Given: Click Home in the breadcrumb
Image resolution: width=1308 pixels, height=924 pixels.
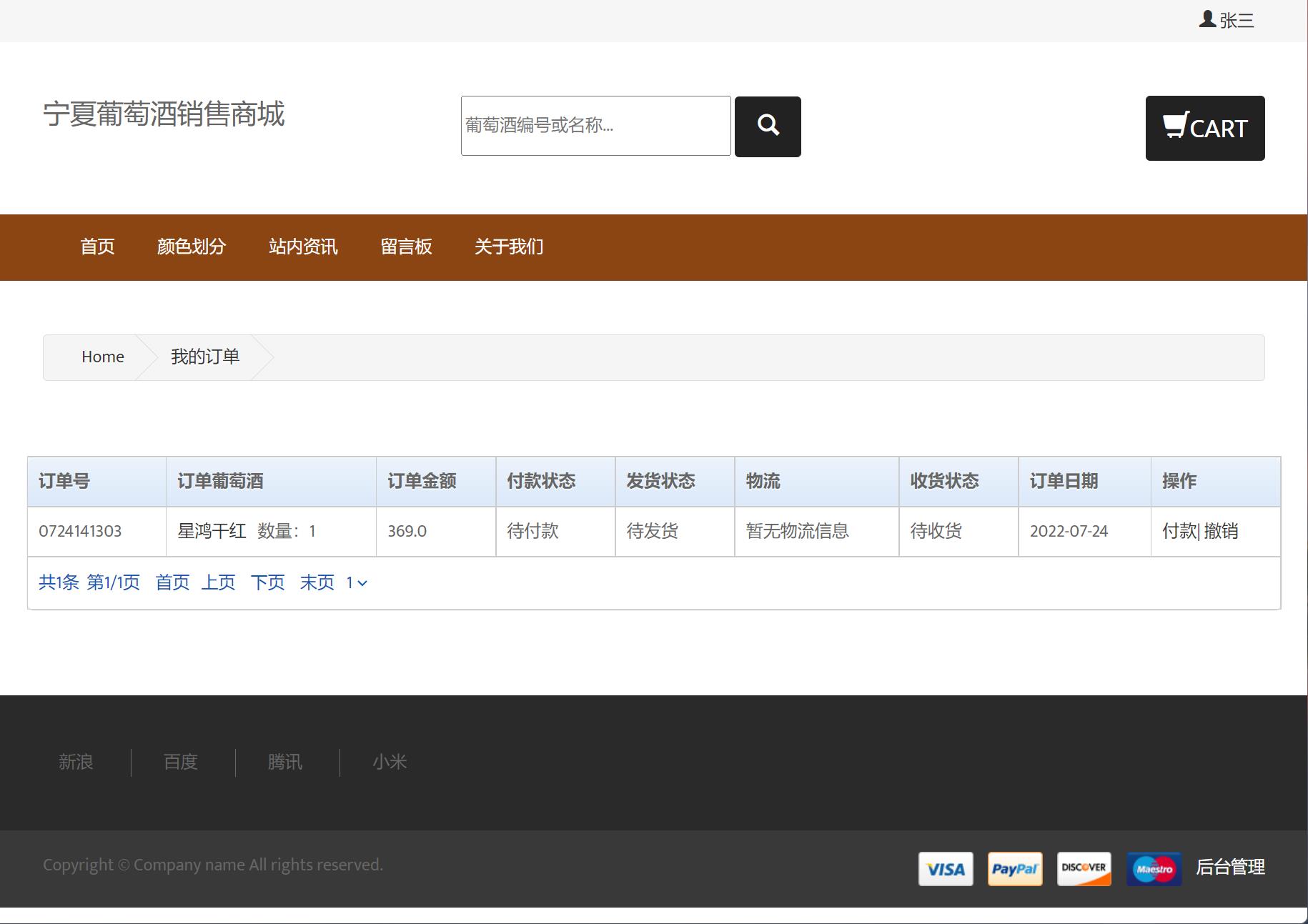Looking at the screenshot, I should pos(102,357).
